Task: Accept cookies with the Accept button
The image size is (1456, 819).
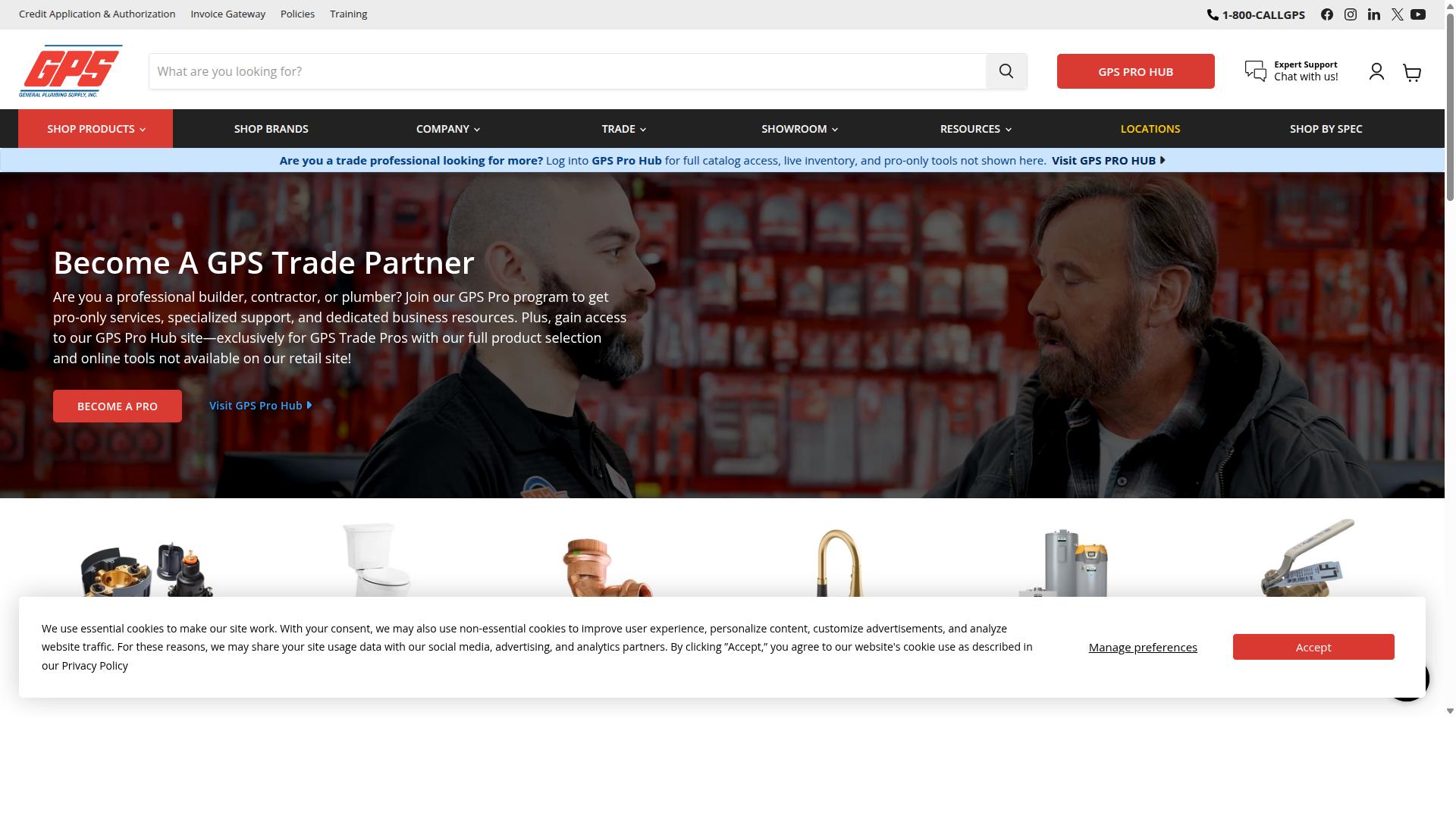Action: click(x=1313, y=647)
